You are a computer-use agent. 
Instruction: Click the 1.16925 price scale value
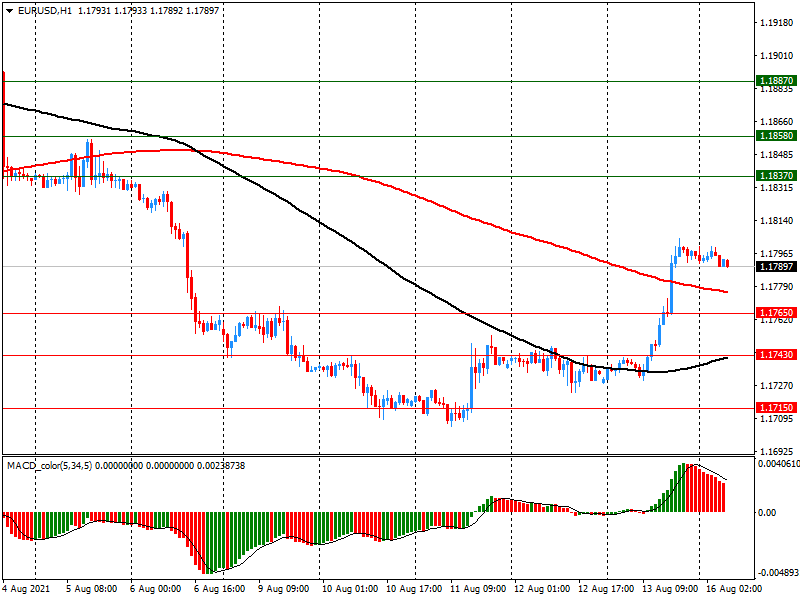[777, 452]
